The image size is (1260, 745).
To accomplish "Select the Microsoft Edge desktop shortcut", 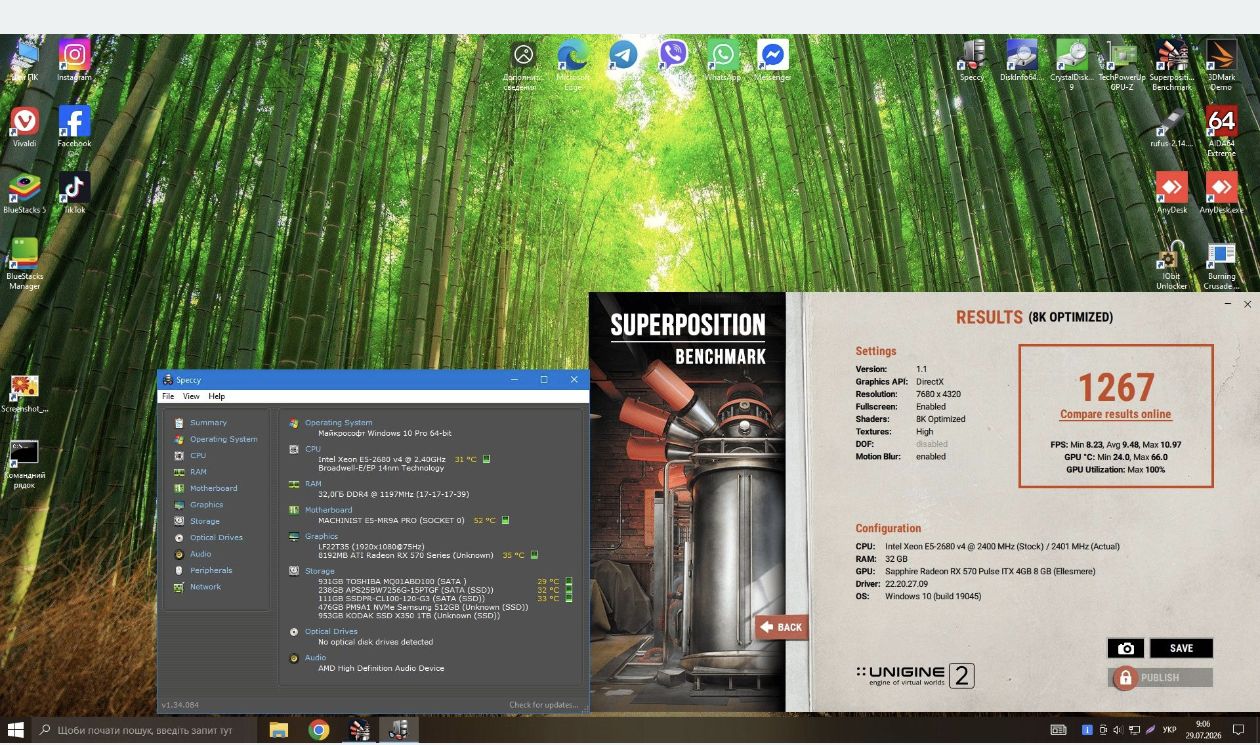I will pos(573,65).
